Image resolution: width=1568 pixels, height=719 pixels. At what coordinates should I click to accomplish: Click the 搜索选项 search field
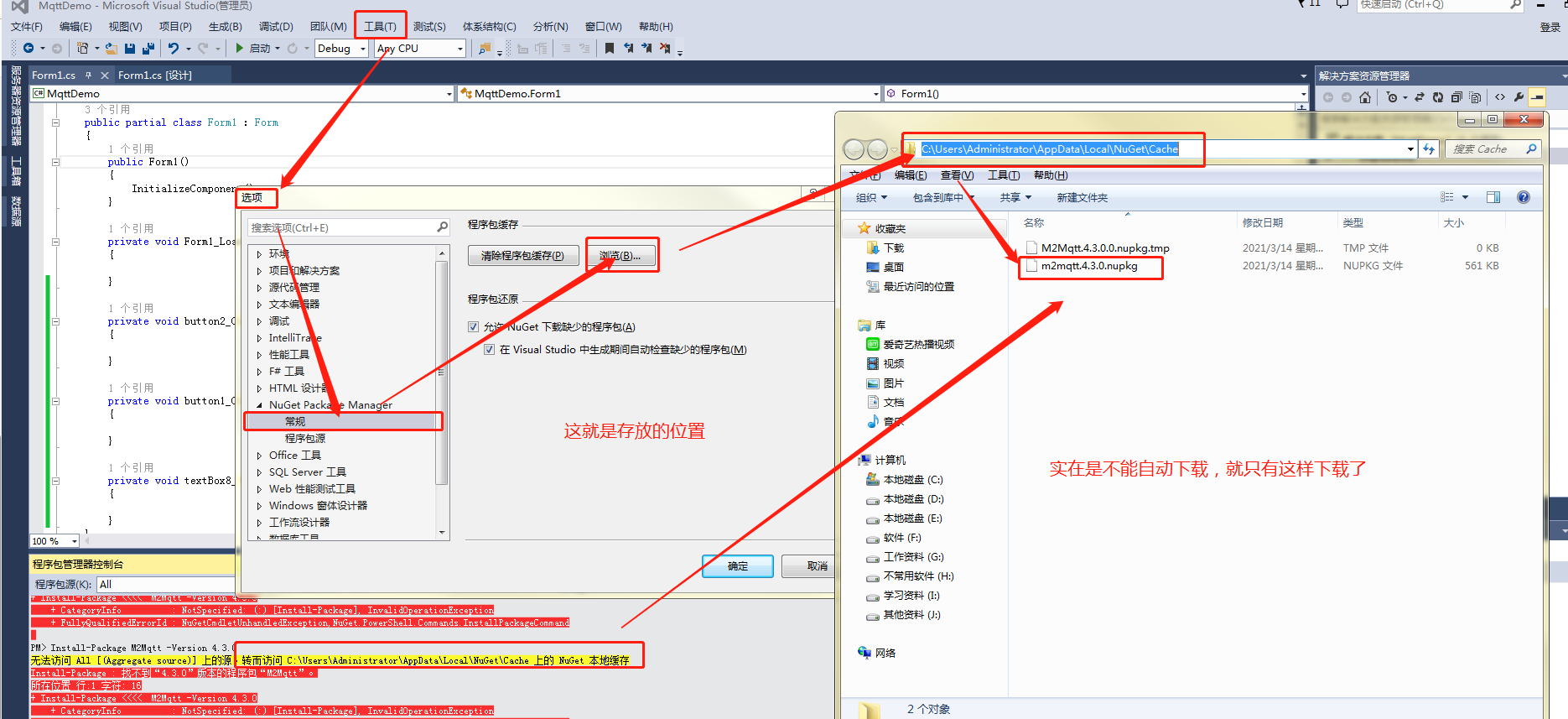click(349, 227)
